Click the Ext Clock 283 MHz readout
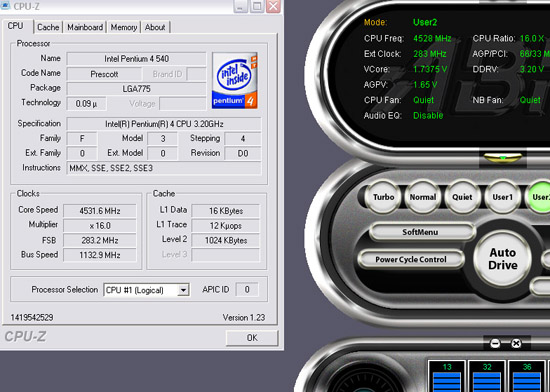 (x=430, y=54)
